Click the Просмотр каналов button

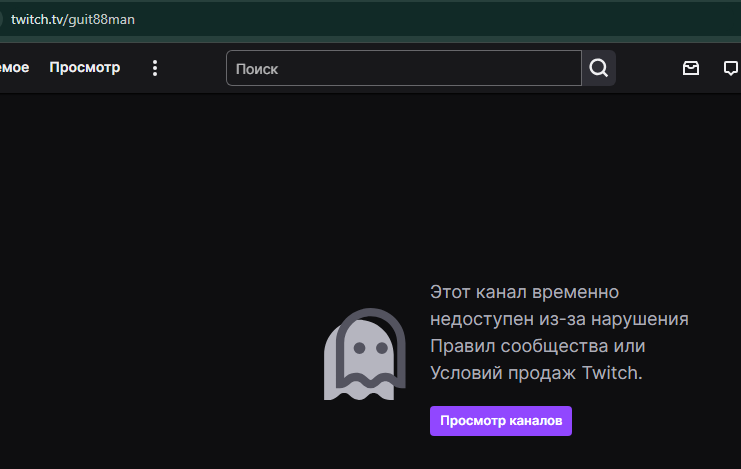coord(501,421)
